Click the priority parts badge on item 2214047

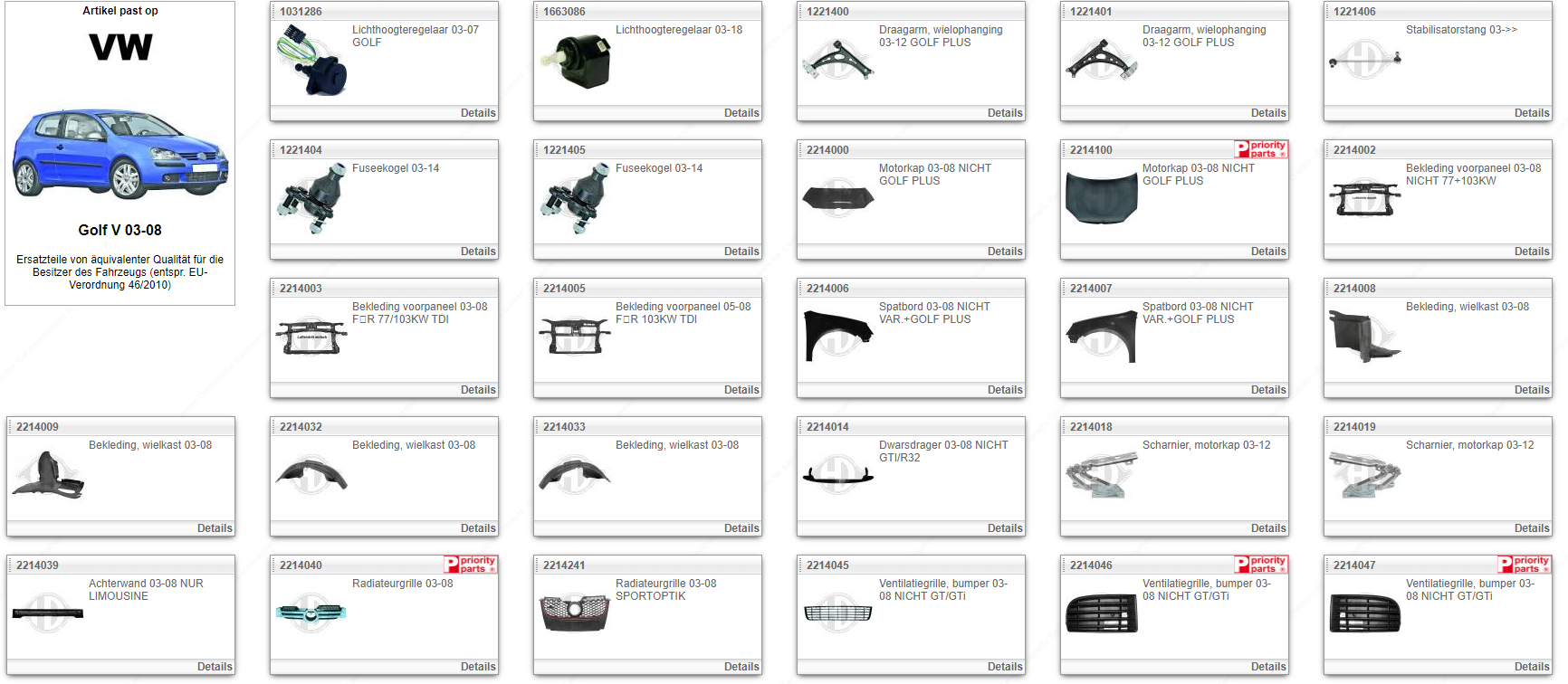click(x=1524, y=565)
